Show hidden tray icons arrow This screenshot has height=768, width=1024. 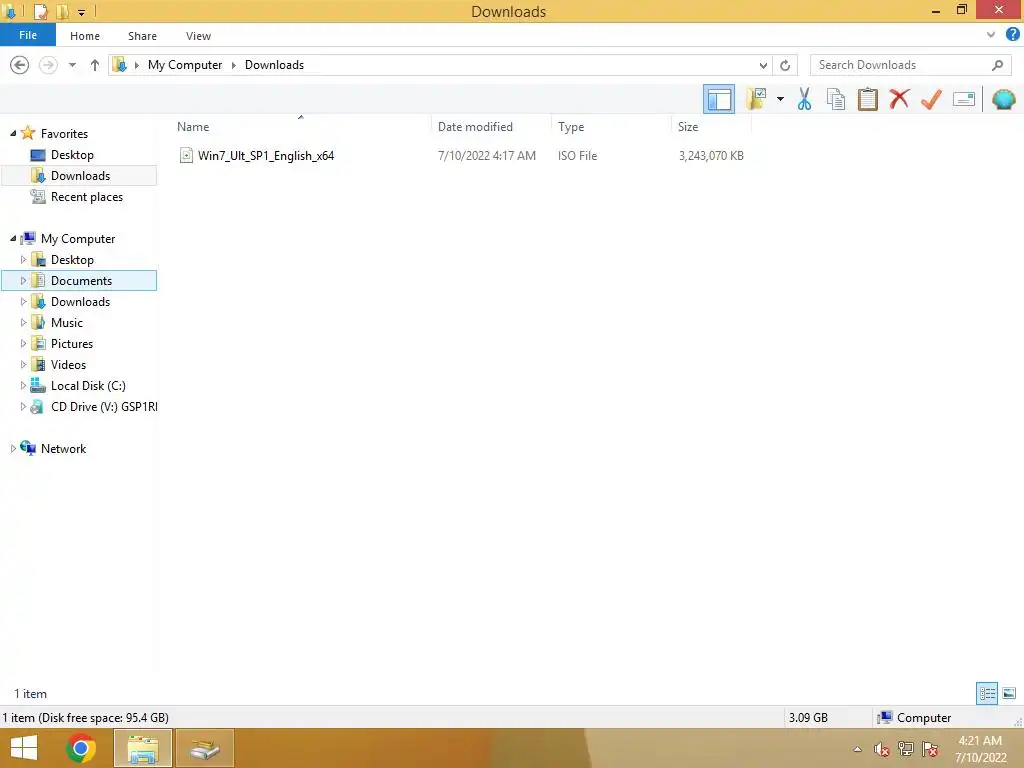pyautogui.click(x=857, y=749)
